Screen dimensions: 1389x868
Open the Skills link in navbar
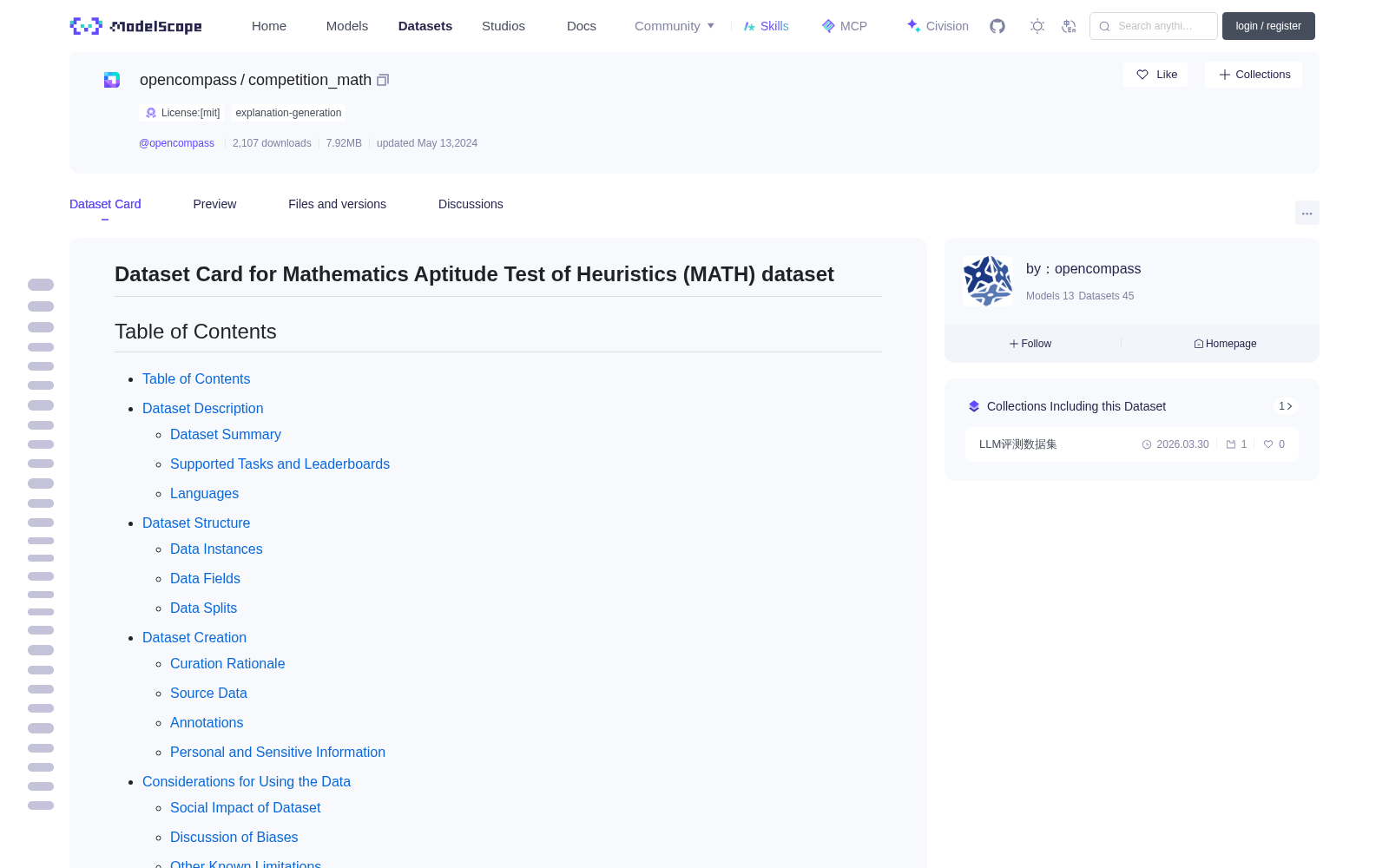766,26
